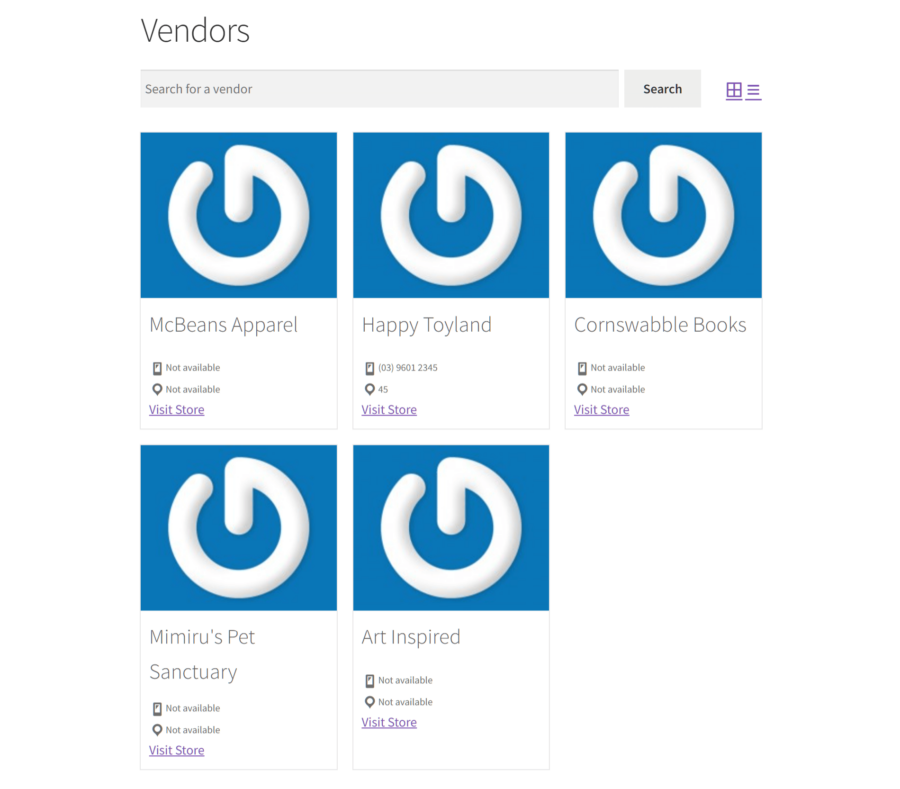The height and width of the screenshot is (789, 900).
Task: Click Art Inspired's store logo
Action: [x=450, y=527]
